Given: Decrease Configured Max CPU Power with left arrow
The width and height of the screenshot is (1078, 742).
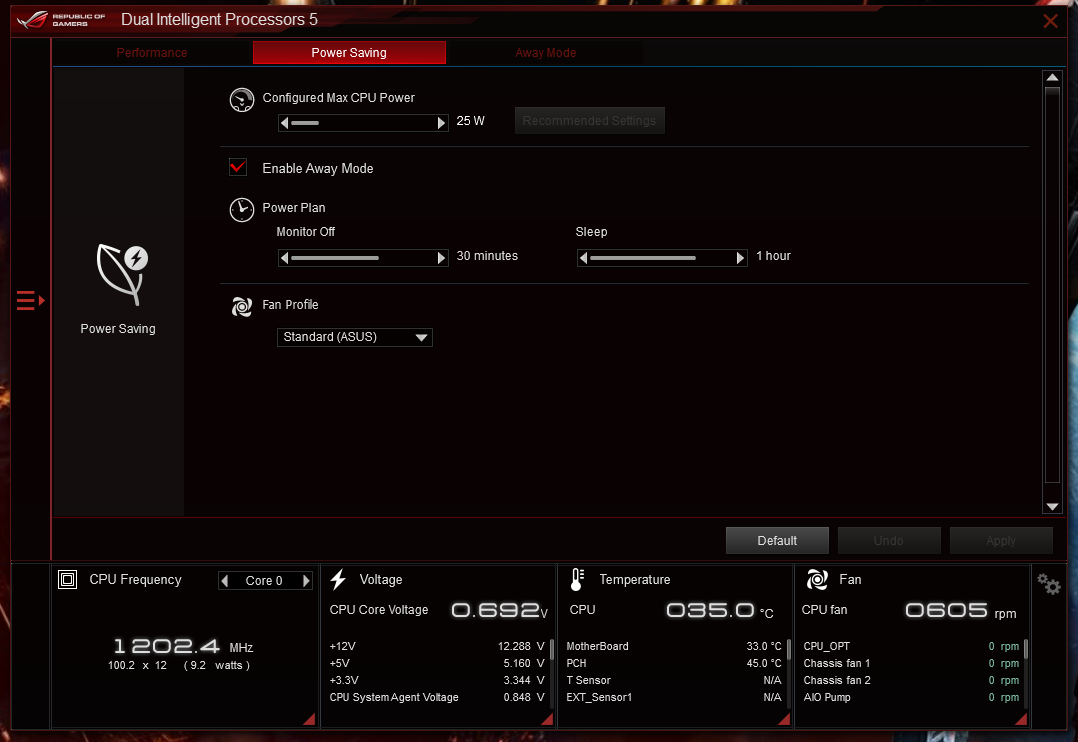Looking at the screenshot, I should (285, 123).
